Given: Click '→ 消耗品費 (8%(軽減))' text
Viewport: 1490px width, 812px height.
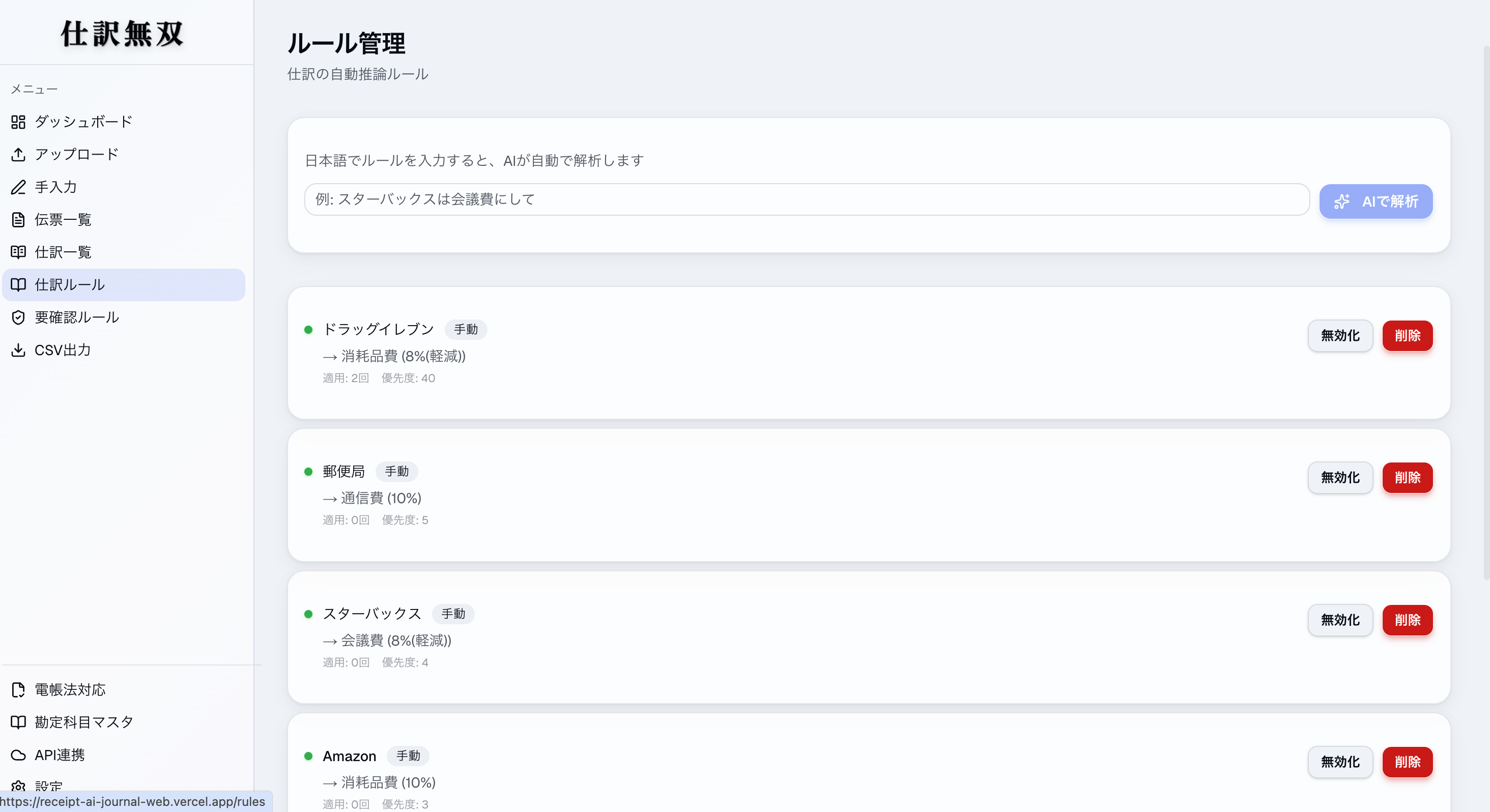Looking at the screenshot, I should click(394, 356).
